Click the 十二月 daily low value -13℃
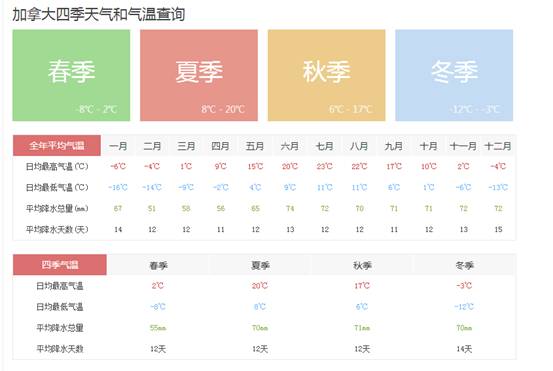The image size is (553, 371). [x=498, y=187]
